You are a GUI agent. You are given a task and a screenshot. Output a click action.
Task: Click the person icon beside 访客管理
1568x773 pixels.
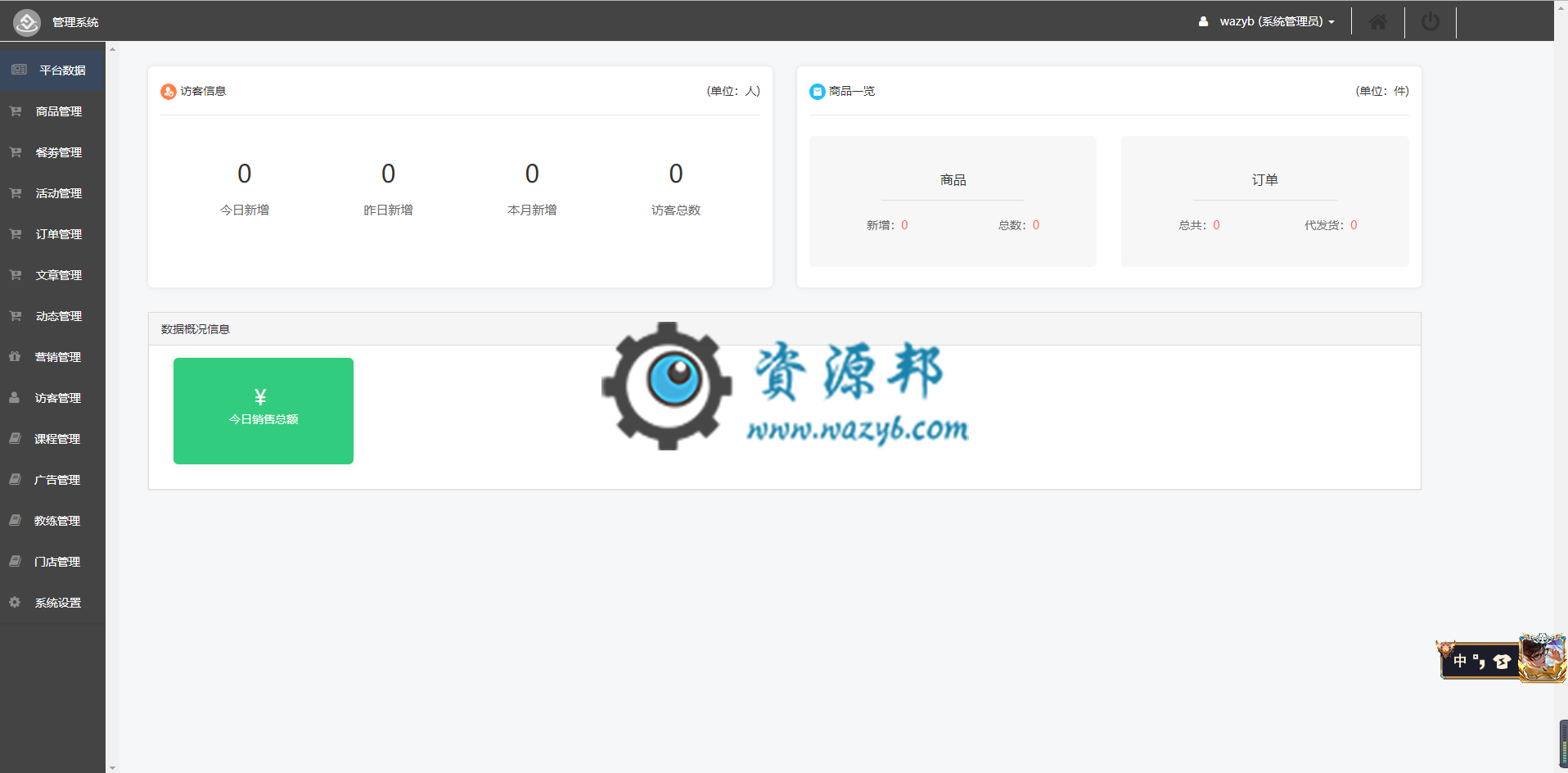(15, 397)
